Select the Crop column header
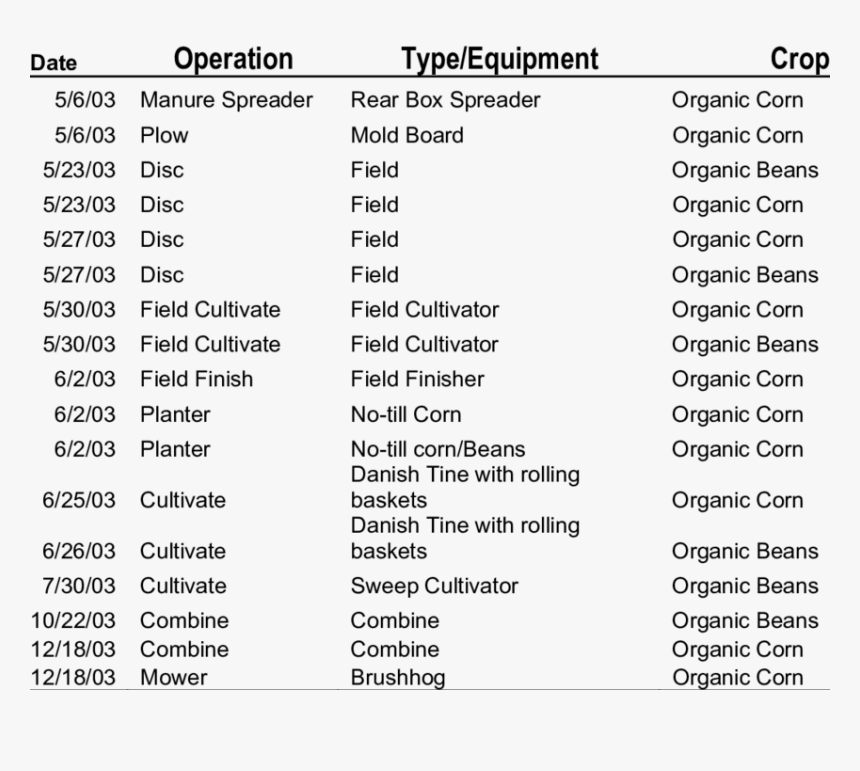The width and height of the screenshot is (860, 771). [799, 59]
